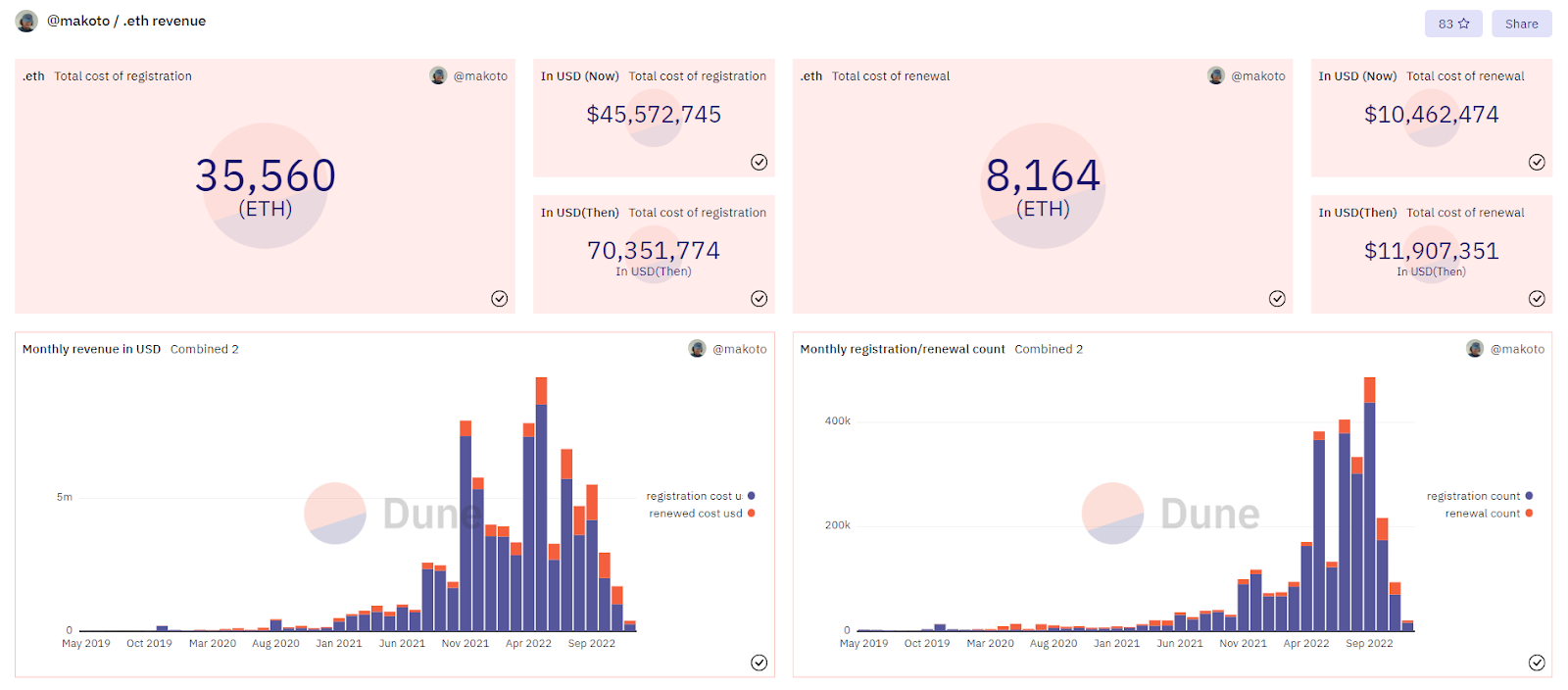
Task: Click the @makoto link in dashboard title
Action: point(78,21)
